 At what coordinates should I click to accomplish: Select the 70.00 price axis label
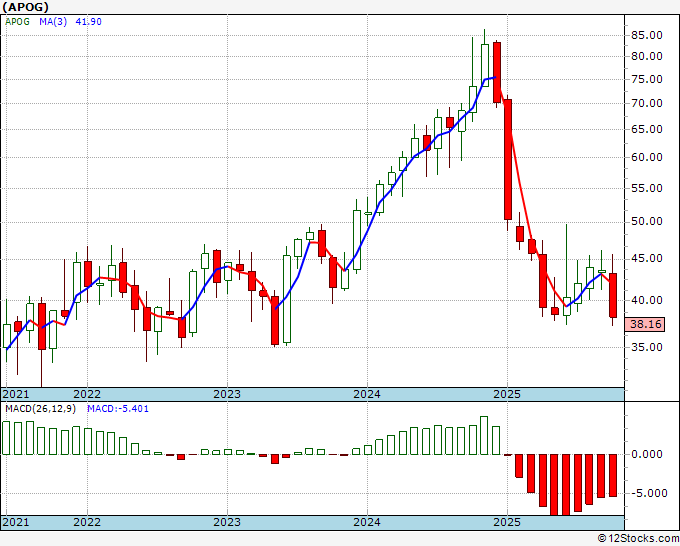[647, 103]
